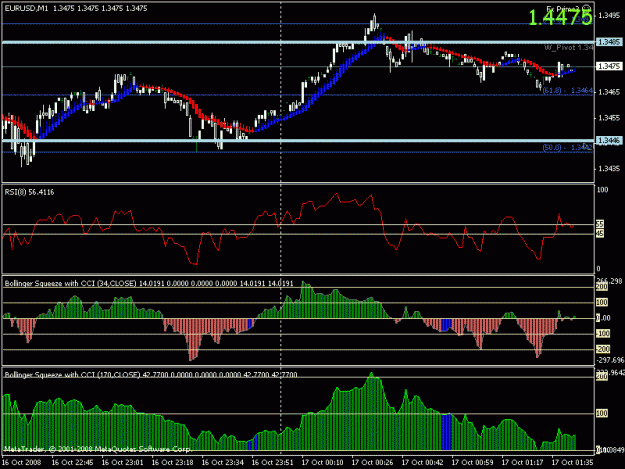Click the expert advisor smiley face icon

[587, 9]
